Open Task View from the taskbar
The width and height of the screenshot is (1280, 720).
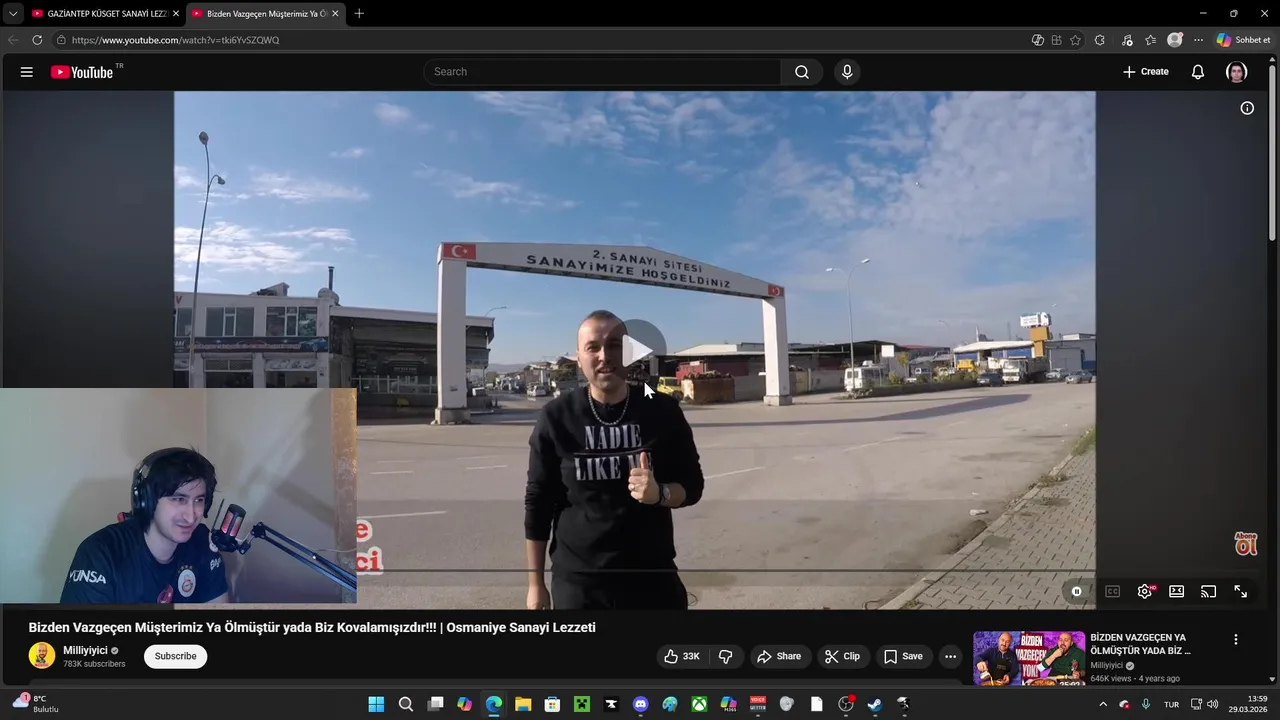point(435,704)
